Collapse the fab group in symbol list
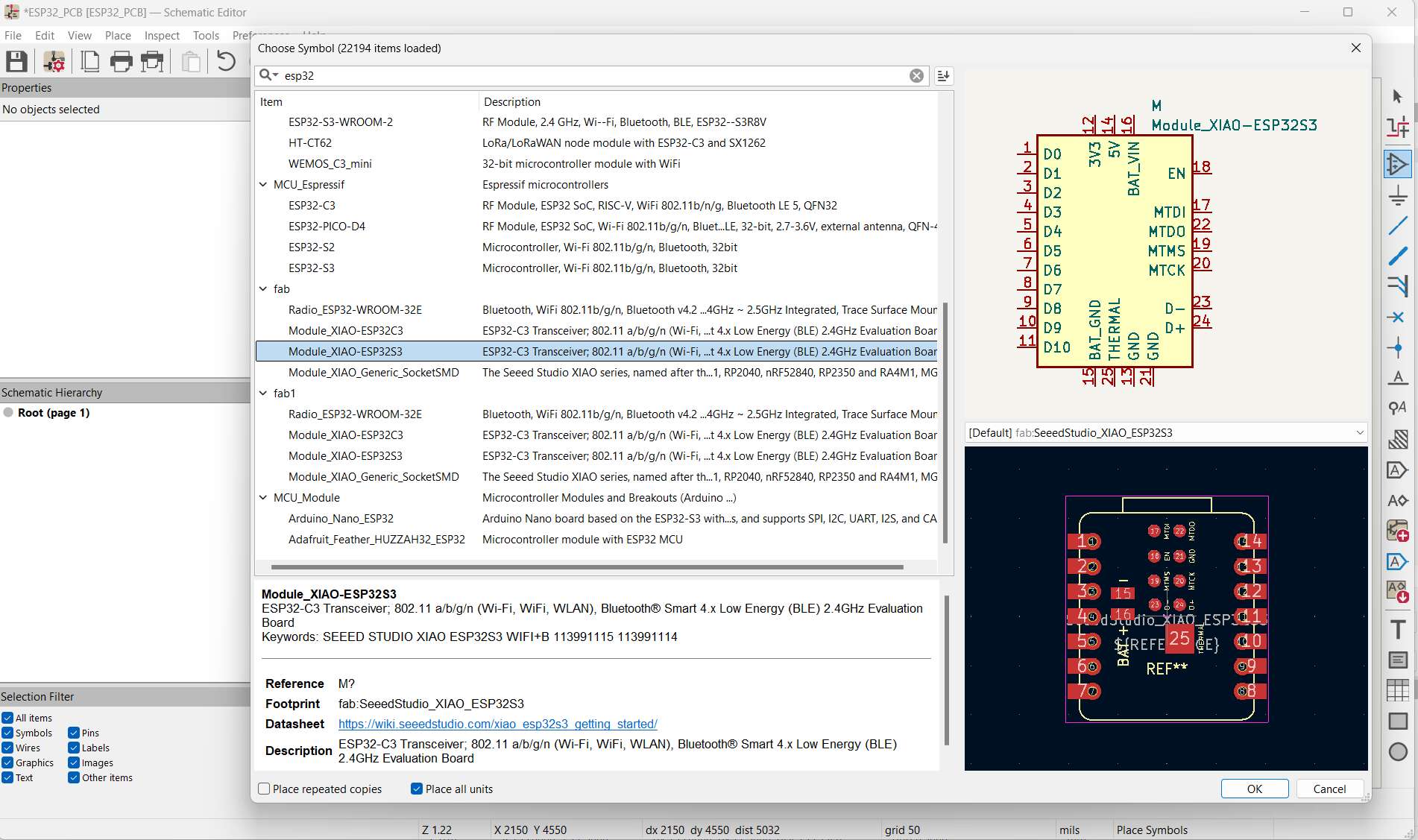Viewport: 1418px width, 840px height. point(262,289)
